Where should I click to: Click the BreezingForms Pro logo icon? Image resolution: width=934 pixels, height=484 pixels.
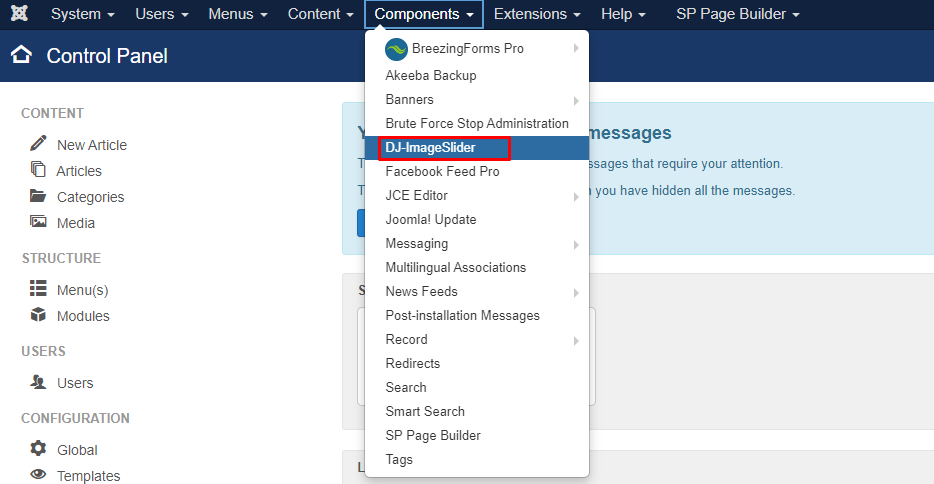[396, 49]
